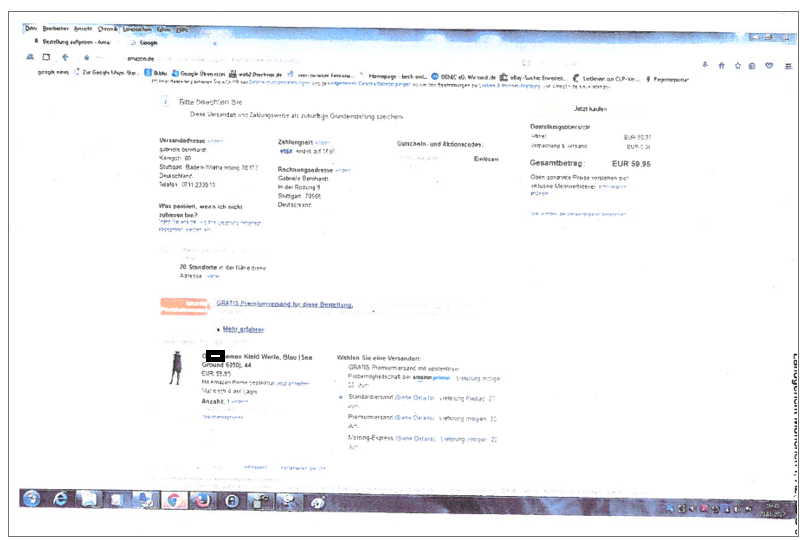806x540 pixels.
Task: Click the GRATIS Premiumversand link
Action: pyautogui.click(x=284, y=304)
